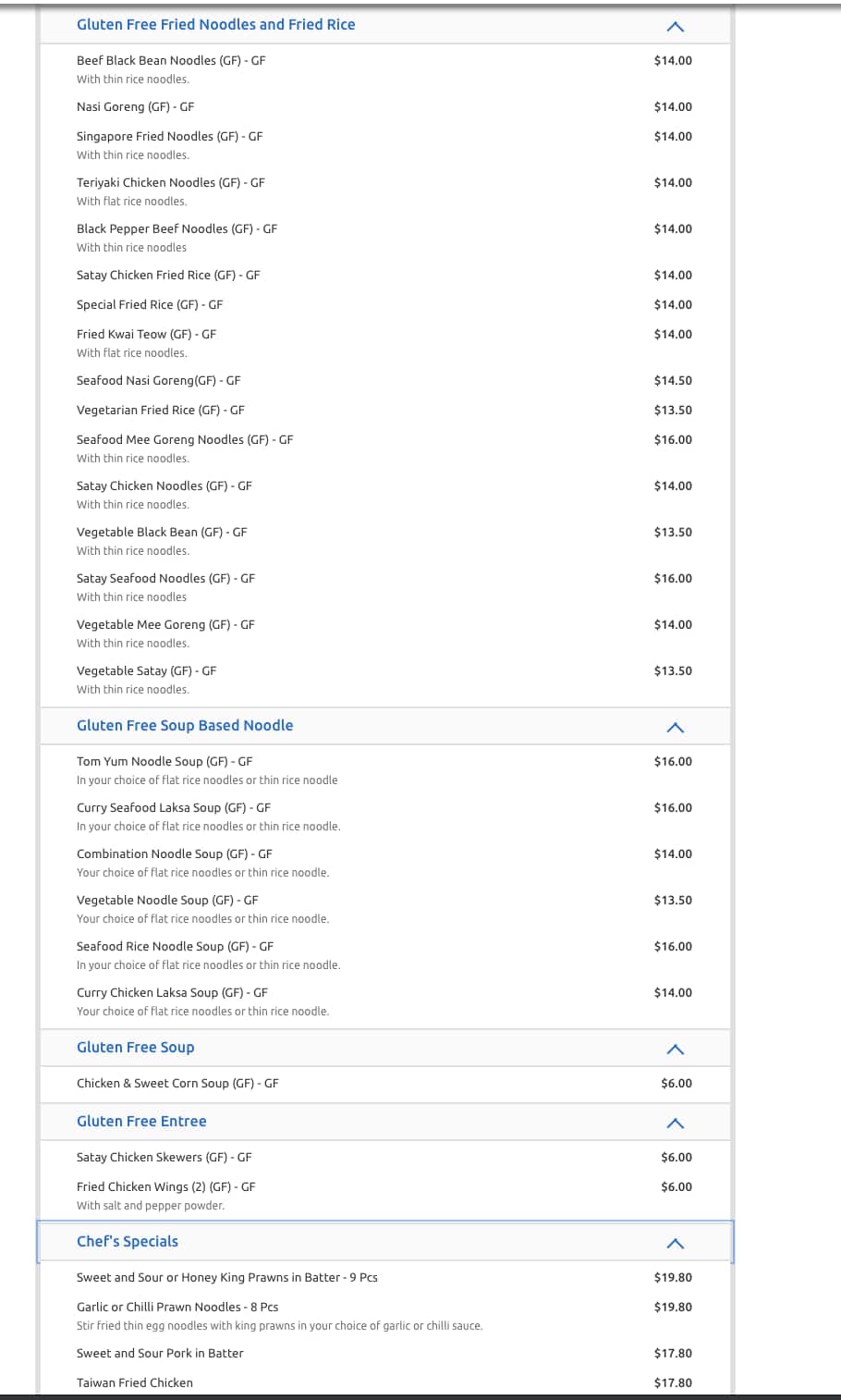Click the Gluten Free Soup Based Noodle heading
The image size is (841, 1400).
185,726
